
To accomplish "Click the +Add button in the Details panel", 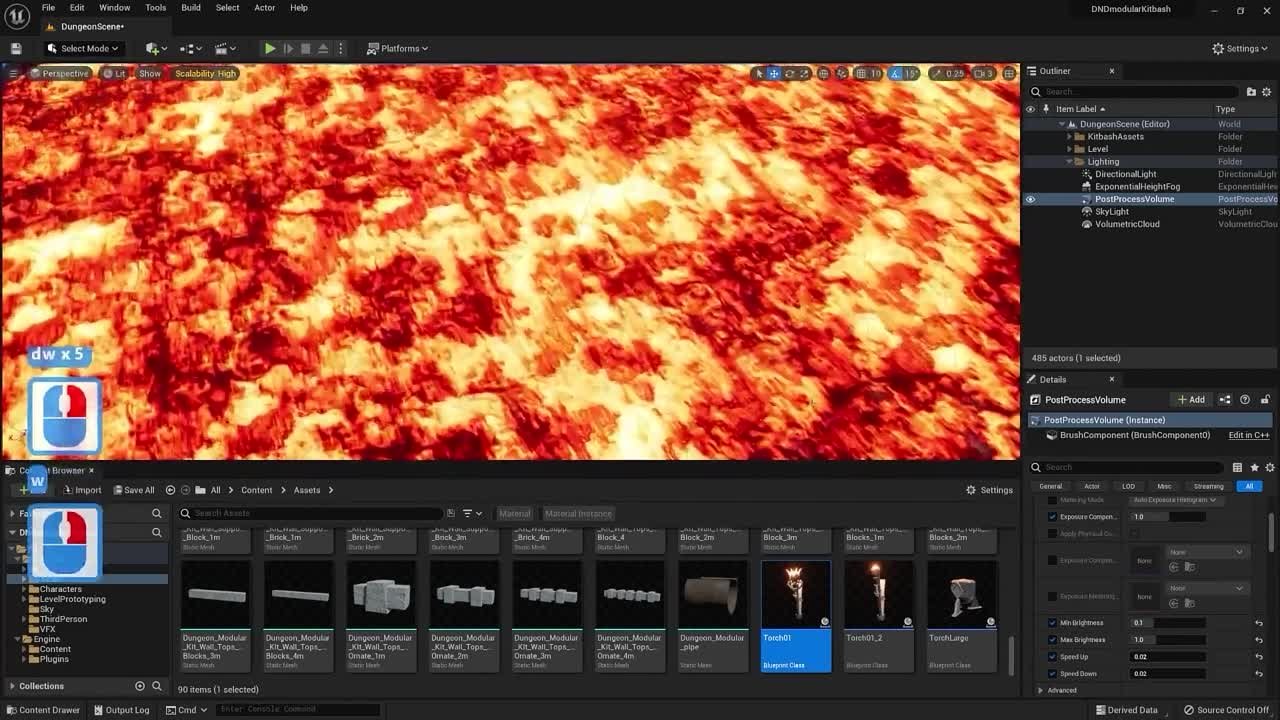I will tap(1191, 399).
